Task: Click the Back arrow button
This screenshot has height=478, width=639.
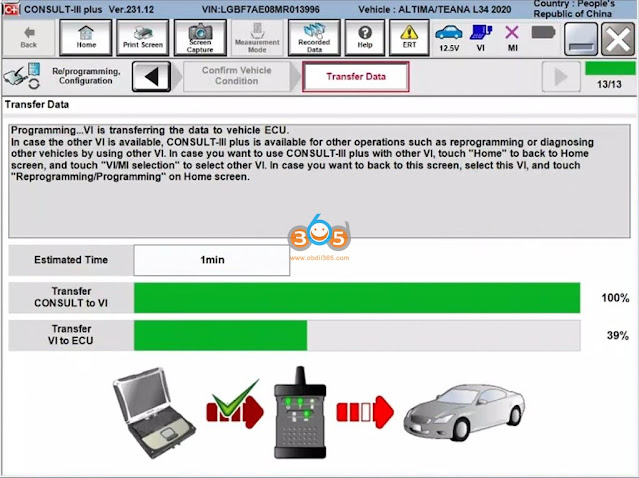Action: pyautogui.click(x=29, y=37)
